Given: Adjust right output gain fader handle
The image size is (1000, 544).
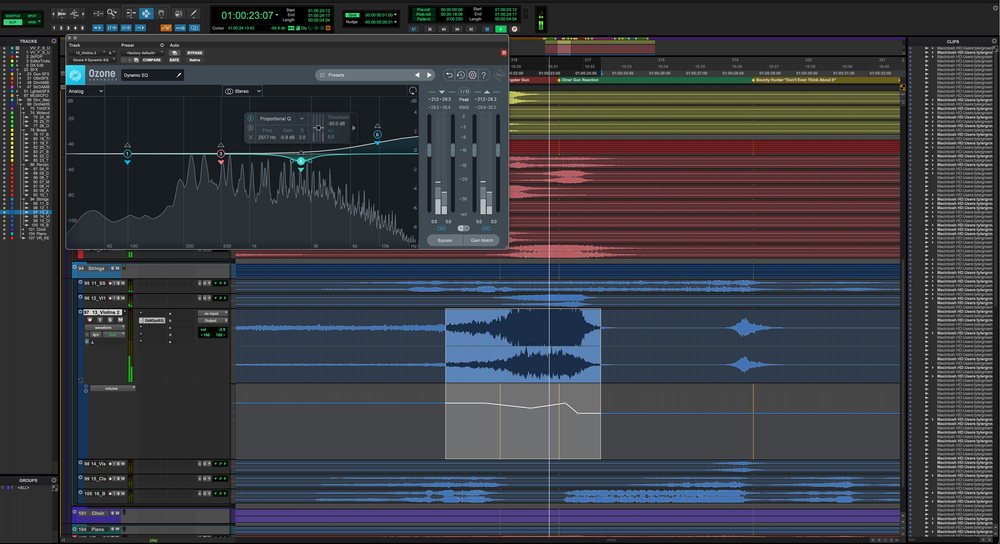Looking at the screenshot, I should point(497,150).
